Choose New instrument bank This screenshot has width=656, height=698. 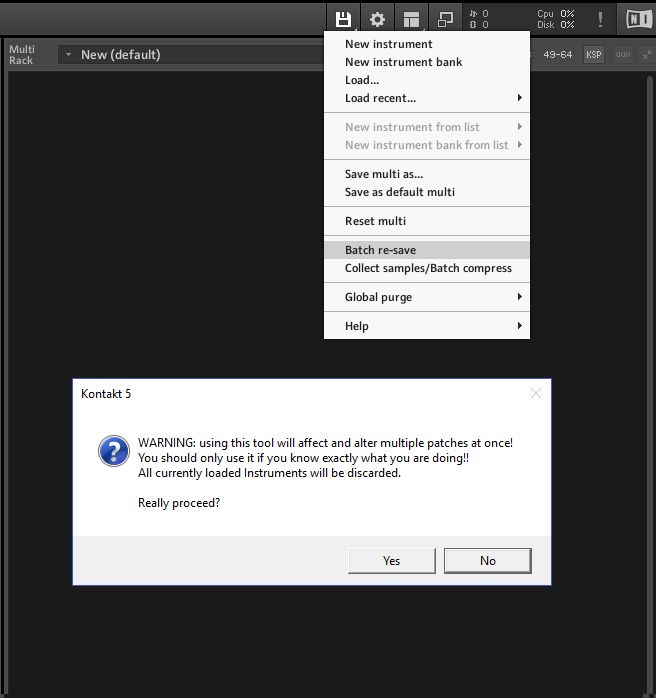(427, 62)
